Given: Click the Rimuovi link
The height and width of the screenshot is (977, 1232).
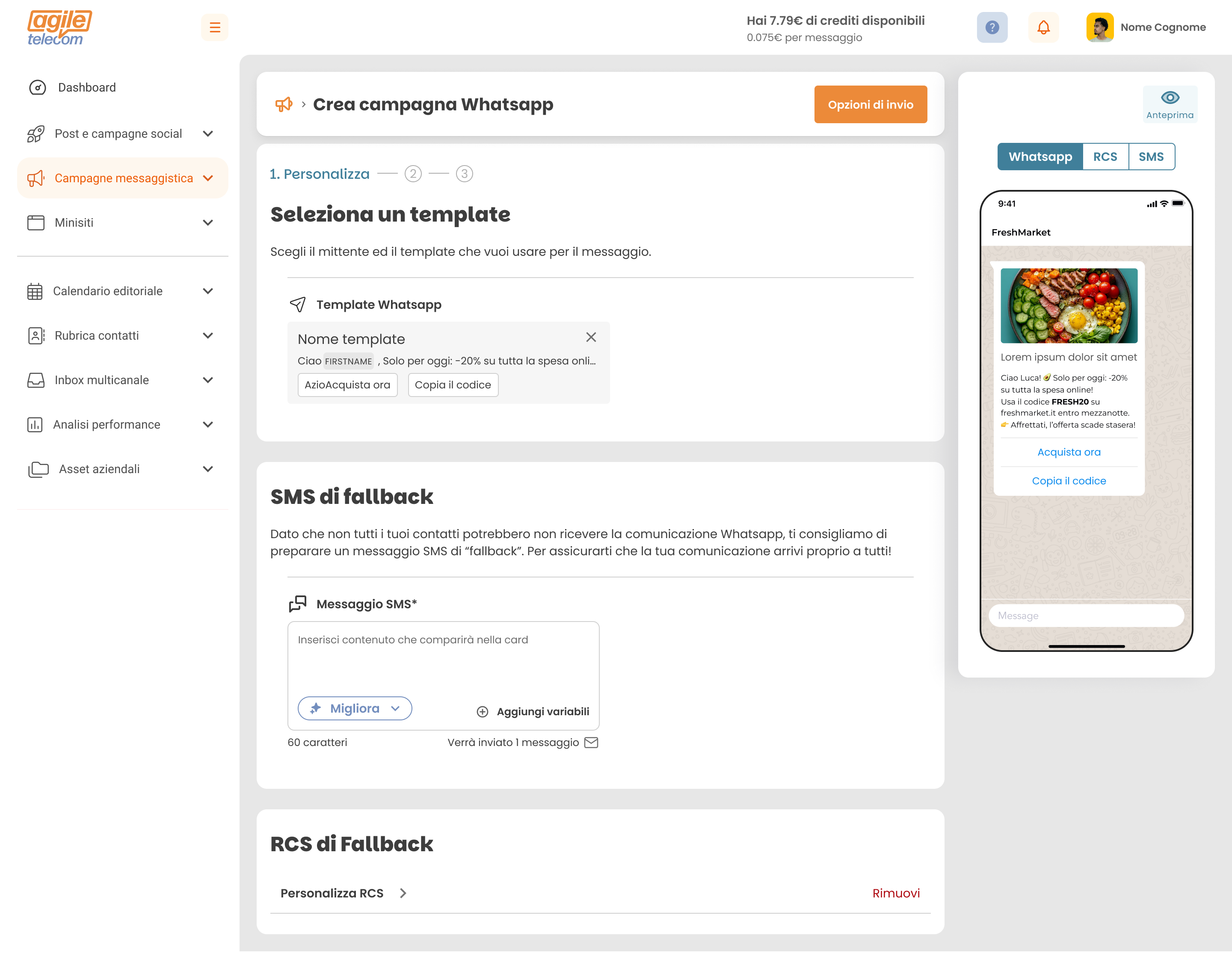Looking at the screenshot, I should point(895,893).
